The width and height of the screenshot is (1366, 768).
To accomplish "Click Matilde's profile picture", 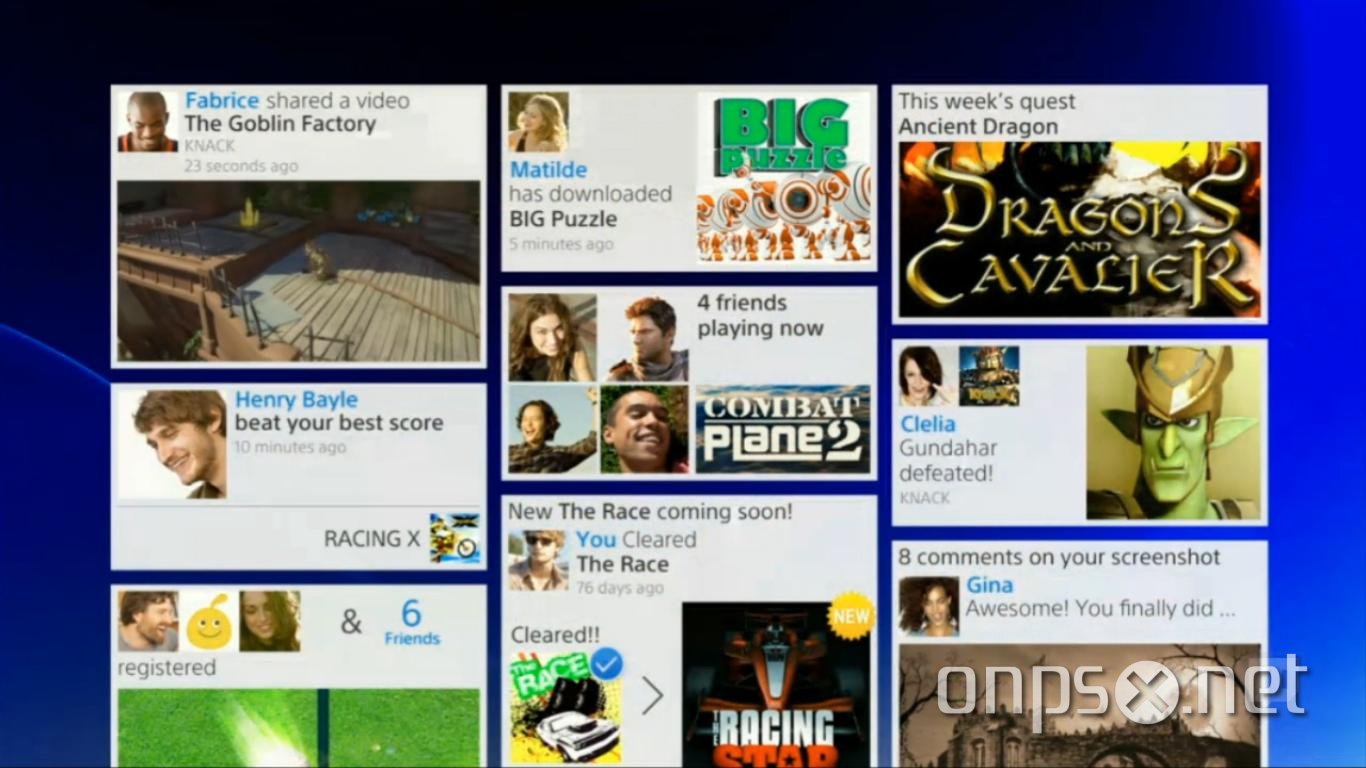I will click(x=538, y=122).
